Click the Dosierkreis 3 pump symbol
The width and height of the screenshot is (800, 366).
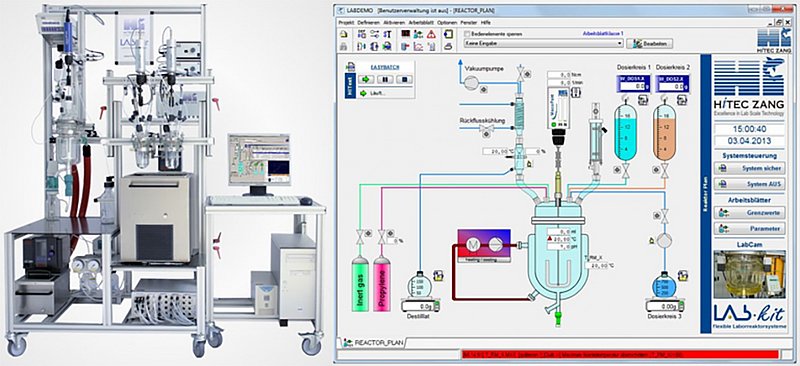click(x=664, y=240)
